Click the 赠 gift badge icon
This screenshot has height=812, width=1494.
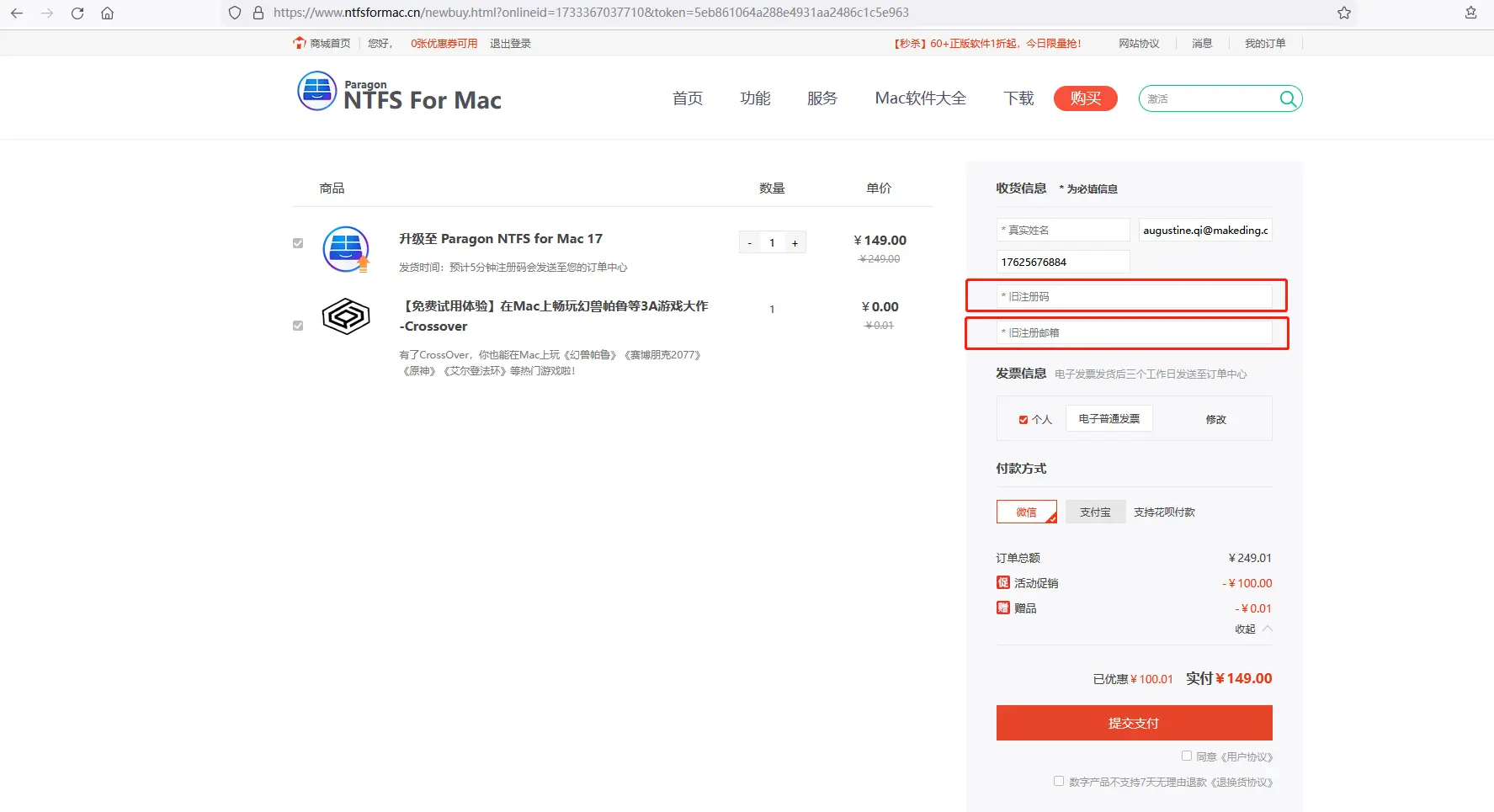click(1003, 608)
